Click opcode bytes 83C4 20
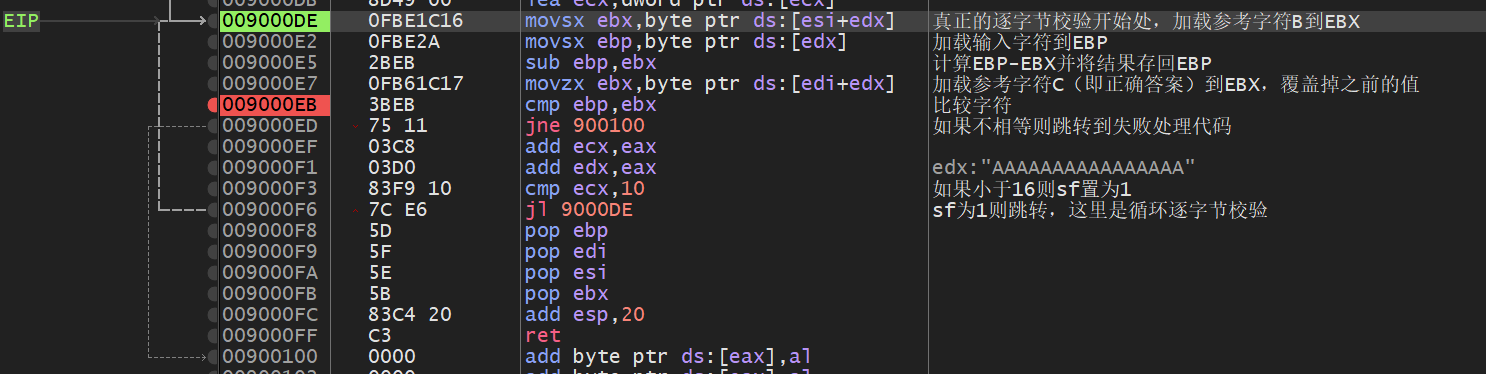The image size is (1486, 374). pyautogui.click(x=410, y=314)
